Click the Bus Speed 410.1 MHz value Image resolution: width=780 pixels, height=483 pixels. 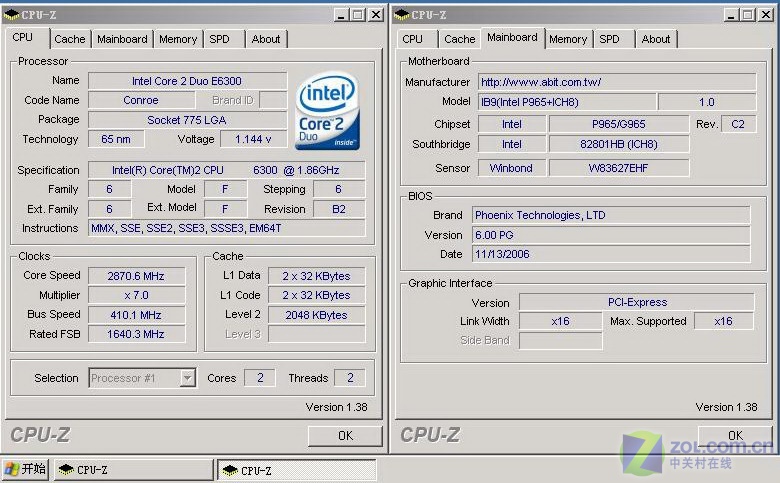136,315
